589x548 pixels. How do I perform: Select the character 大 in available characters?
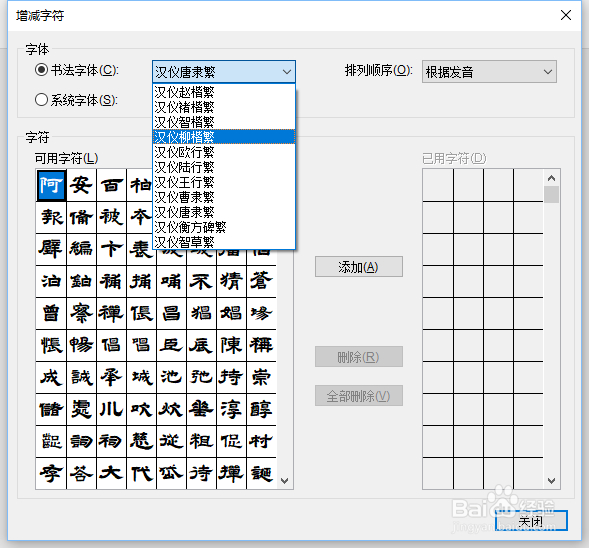click(x=112, y=473)
